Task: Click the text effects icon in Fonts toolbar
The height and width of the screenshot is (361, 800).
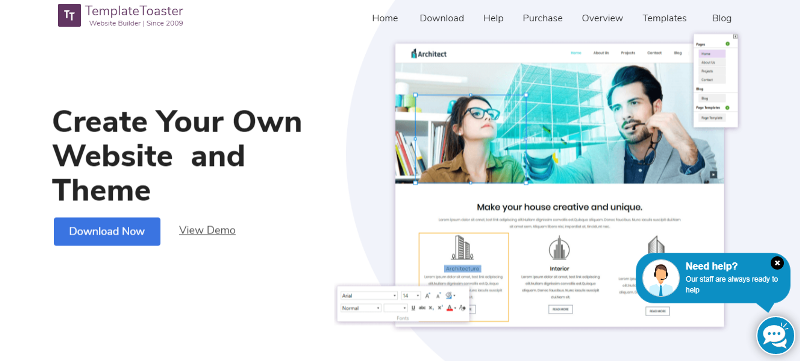Action: pos(449,296)
